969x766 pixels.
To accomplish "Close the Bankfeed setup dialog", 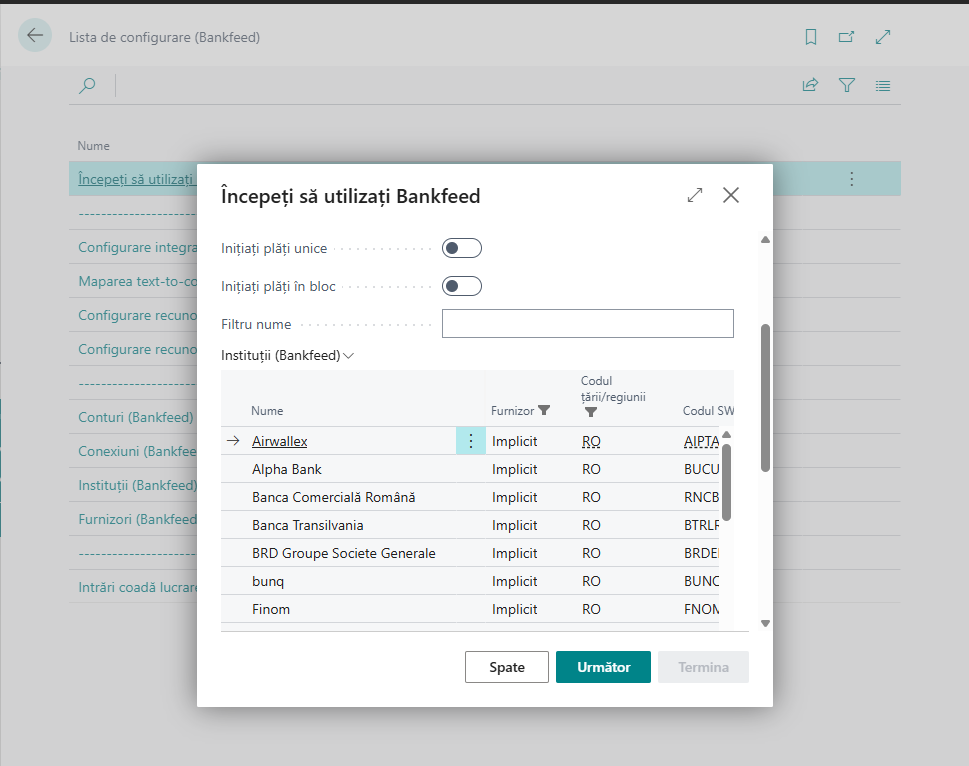I will [731, 195].
